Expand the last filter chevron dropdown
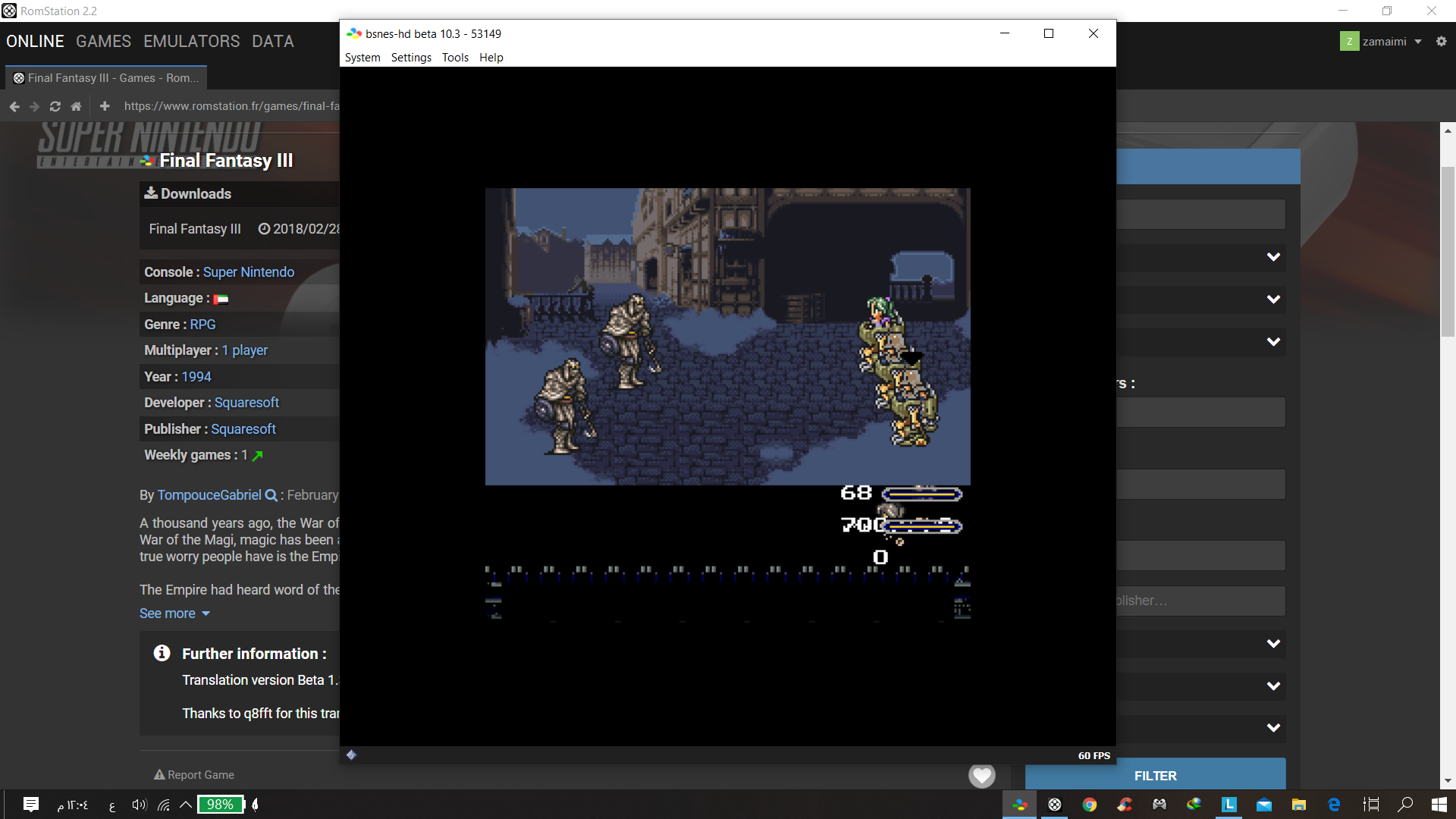 point(1273,727)
